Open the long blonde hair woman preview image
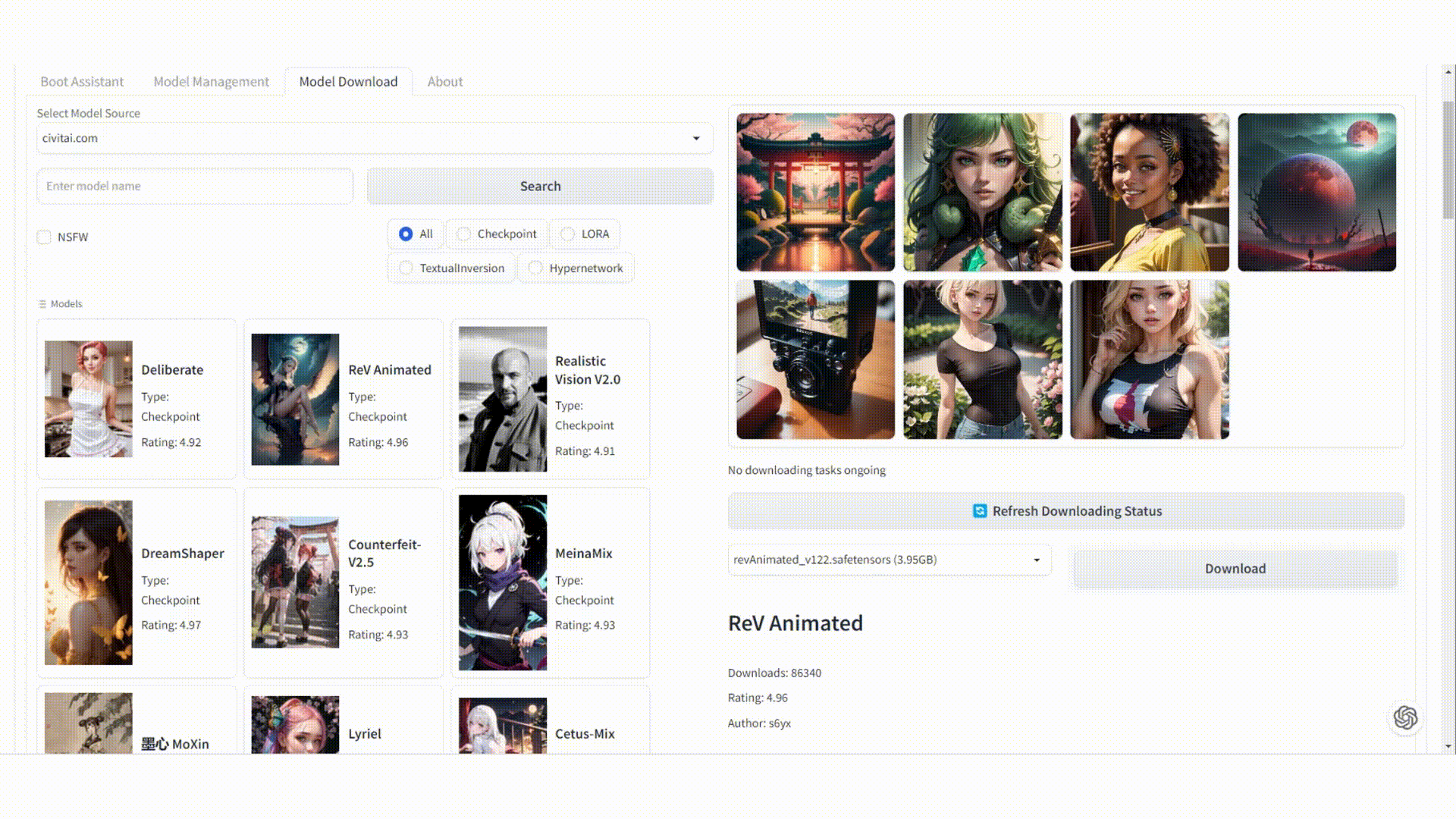This screenshot has height=819, width=1456. point(1150,359)
